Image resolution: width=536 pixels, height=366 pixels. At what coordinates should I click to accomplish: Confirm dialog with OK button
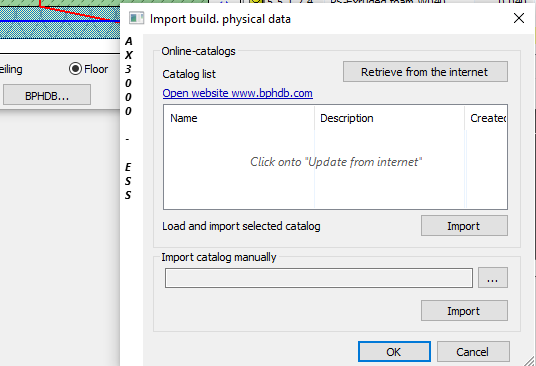(394, 352)
